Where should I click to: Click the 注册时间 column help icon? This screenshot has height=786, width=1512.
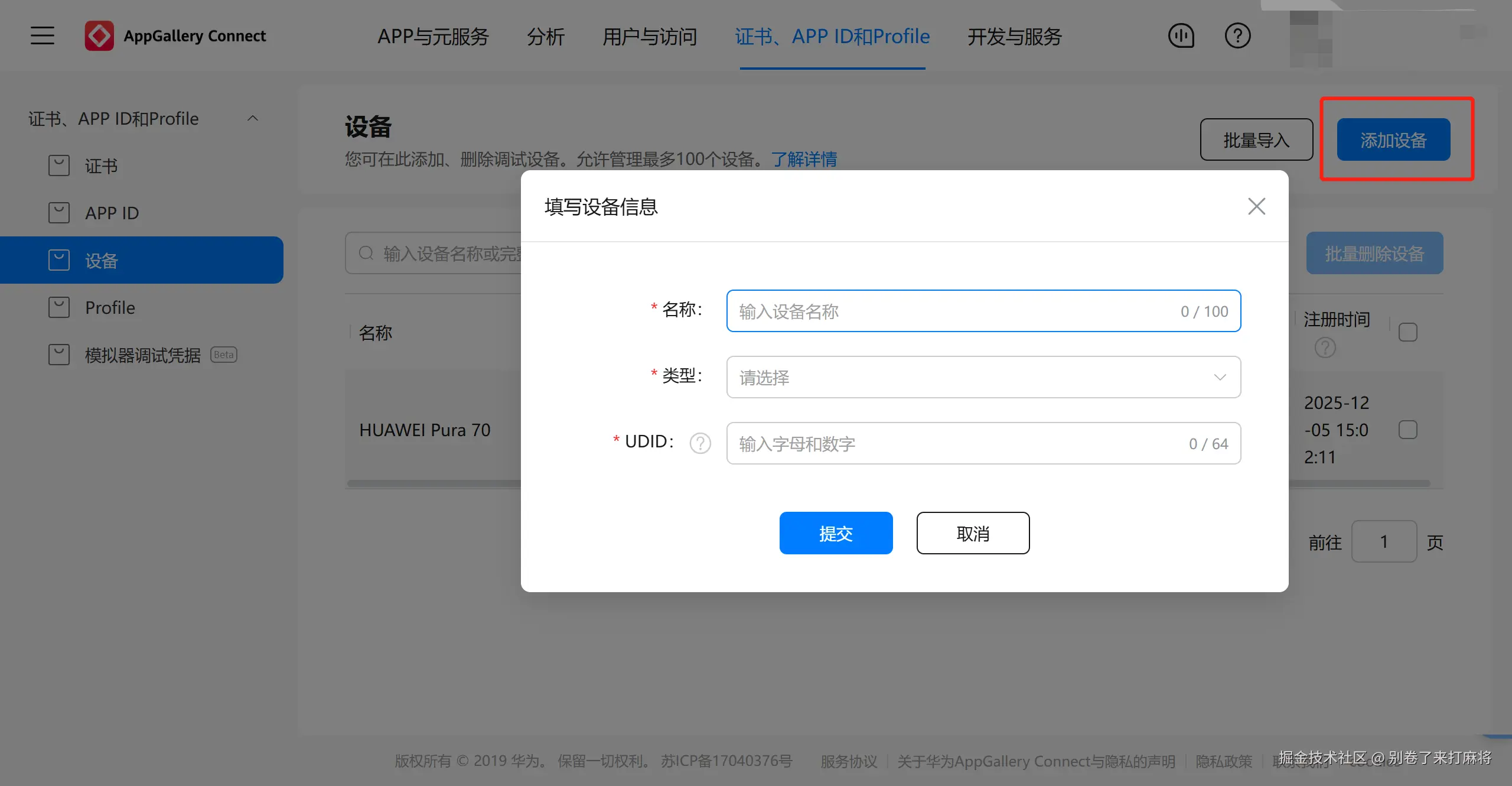coord(1325,347)
